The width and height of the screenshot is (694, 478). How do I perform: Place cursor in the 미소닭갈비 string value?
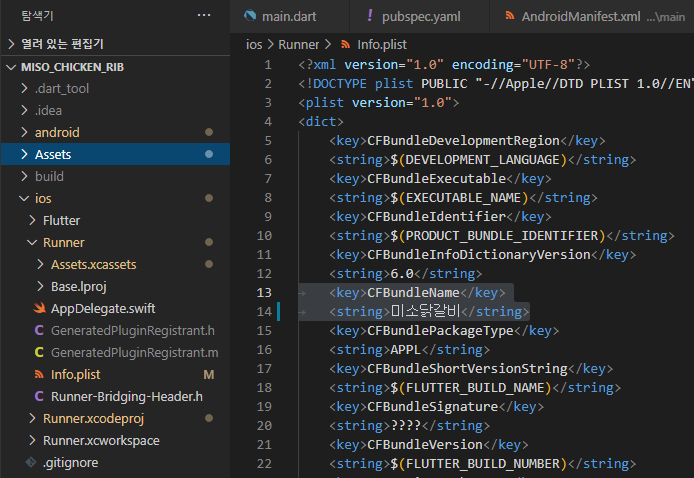point(425,312)
